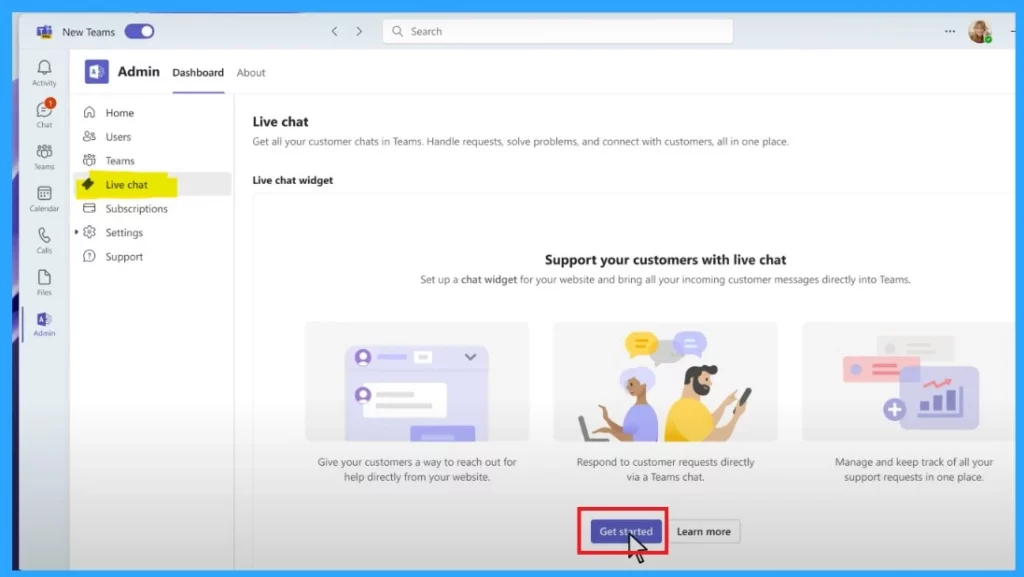Open the Teams section in the app rail
1024x577 pixels.
pos(44,157)
